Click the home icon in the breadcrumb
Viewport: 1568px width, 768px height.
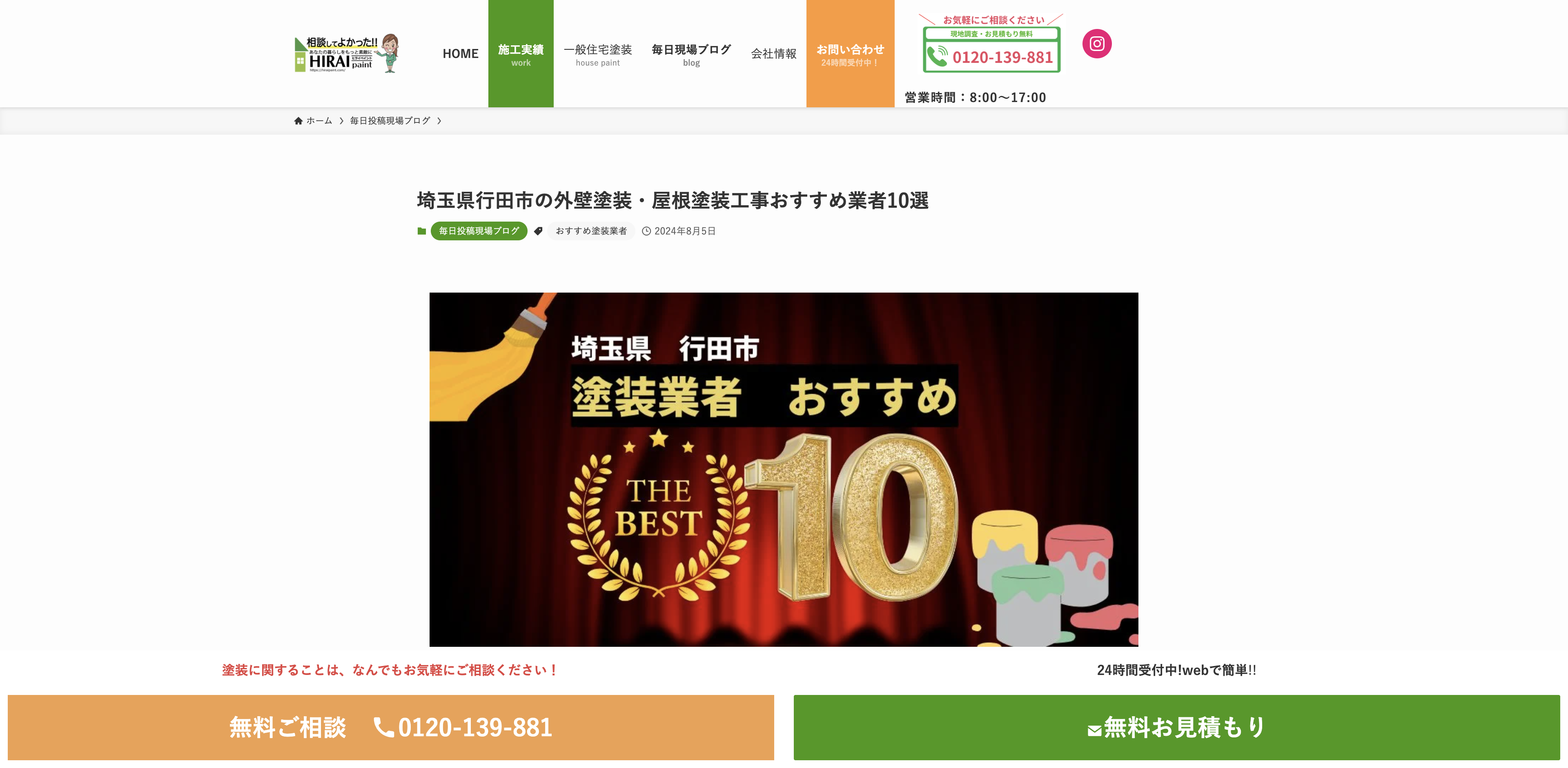[x=298, y=121]
